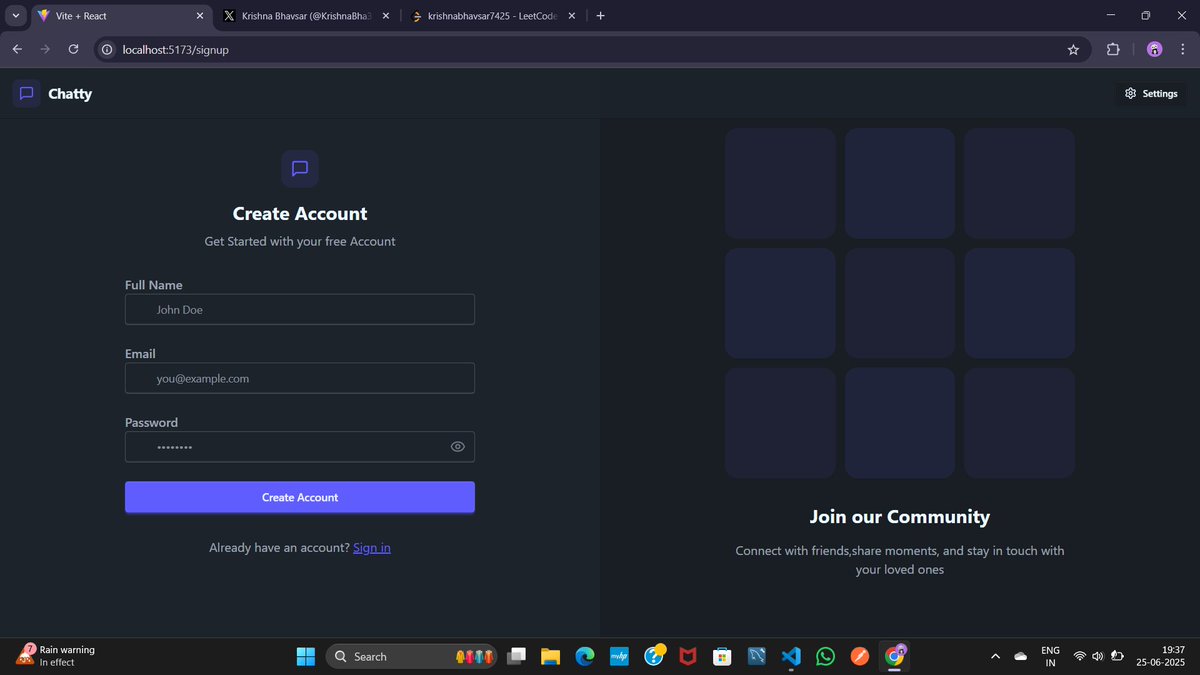Show hidden icons in the system tray
Screen dimensions: 1200x675
995,656
